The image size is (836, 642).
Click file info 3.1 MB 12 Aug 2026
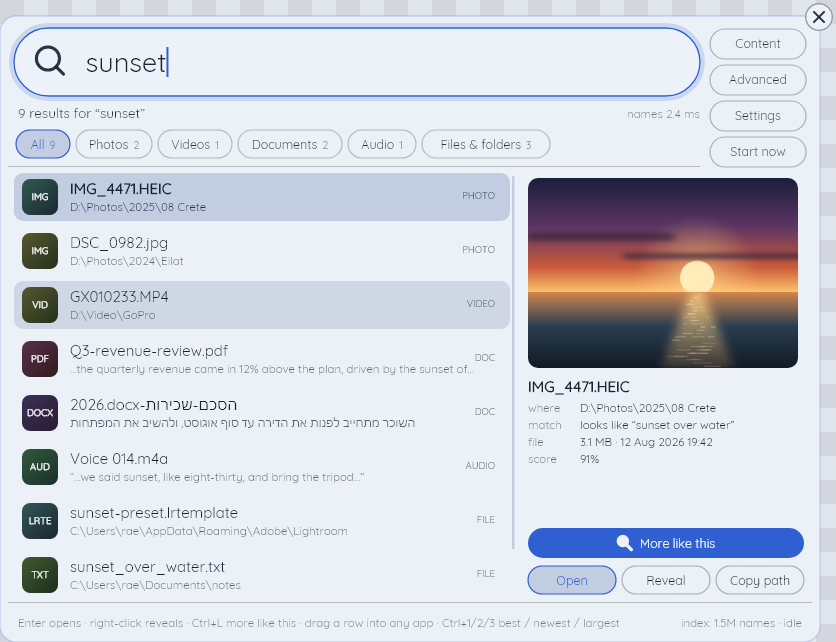pos(646,442)
